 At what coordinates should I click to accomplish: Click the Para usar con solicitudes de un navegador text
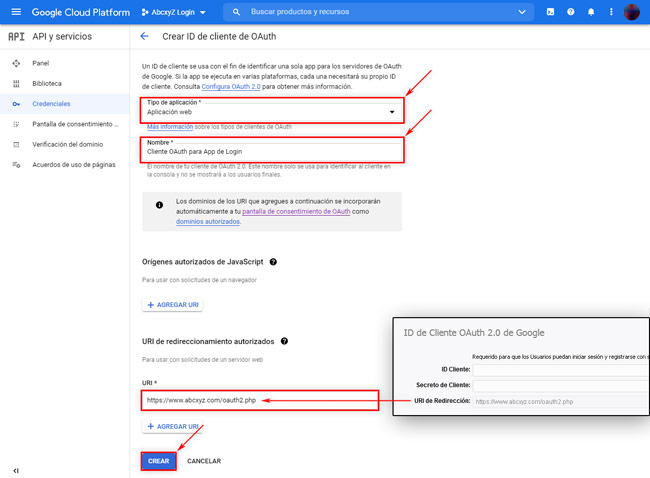click(199, 280)
